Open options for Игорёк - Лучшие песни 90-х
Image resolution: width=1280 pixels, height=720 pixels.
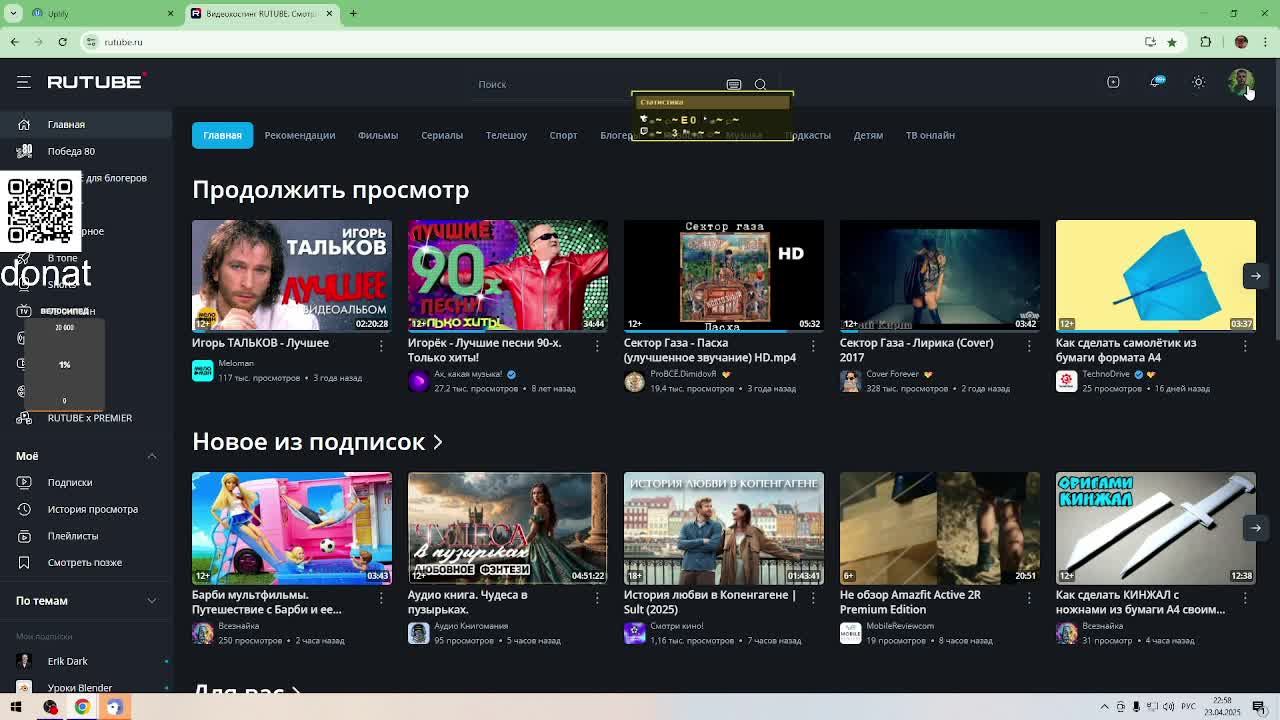pyautogui.click(x=597, y=346)
